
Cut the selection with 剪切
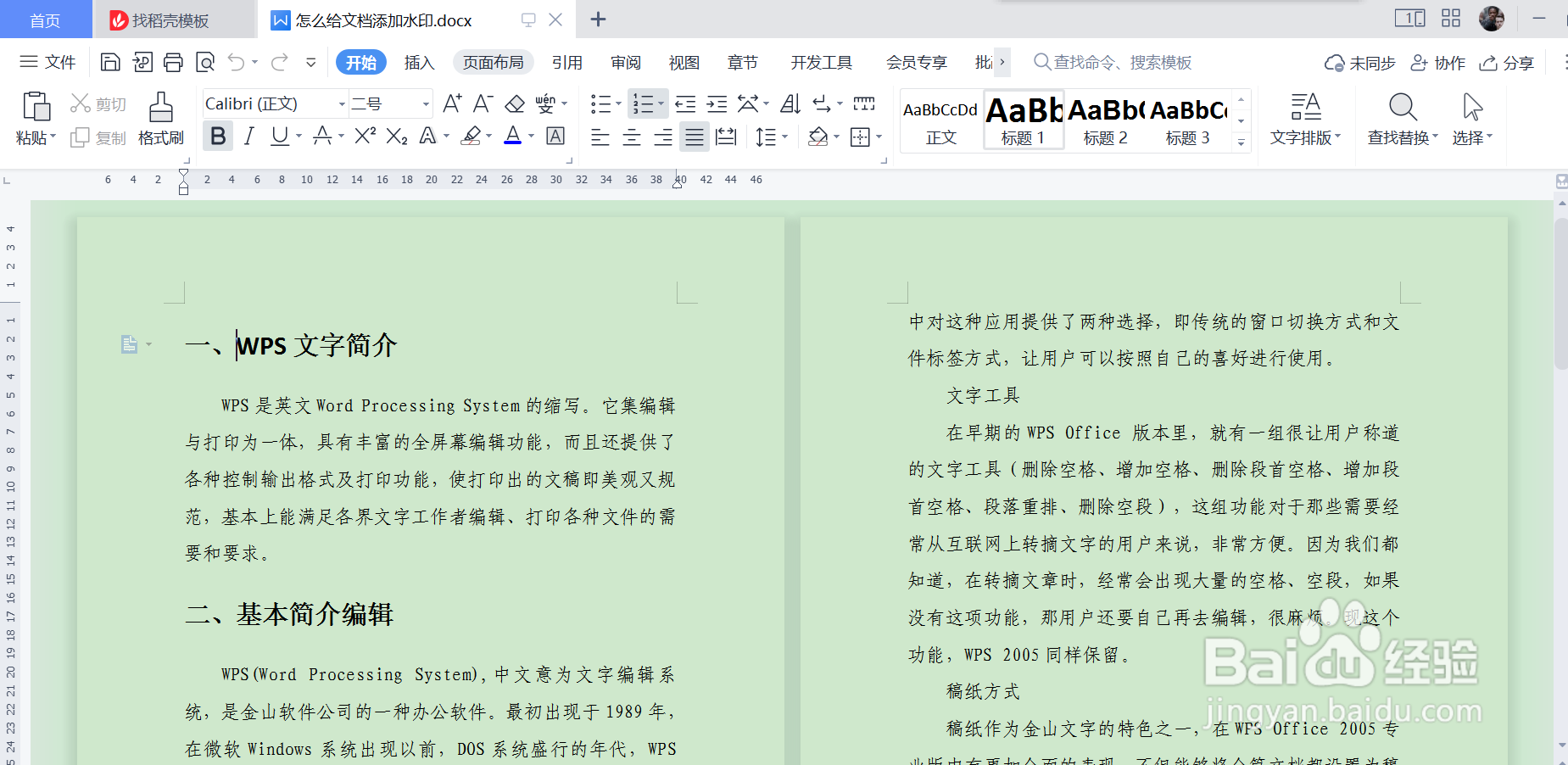point(98,103)
